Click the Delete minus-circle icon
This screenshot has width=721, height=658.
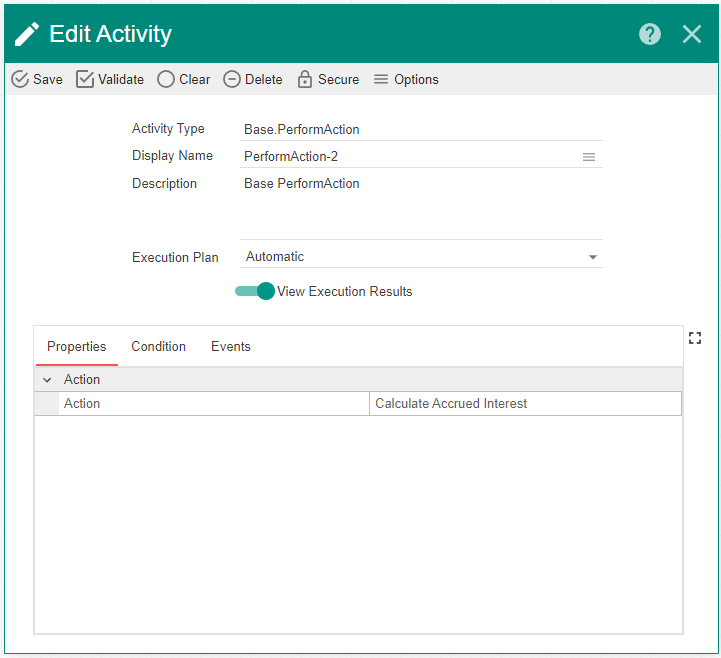232,79
